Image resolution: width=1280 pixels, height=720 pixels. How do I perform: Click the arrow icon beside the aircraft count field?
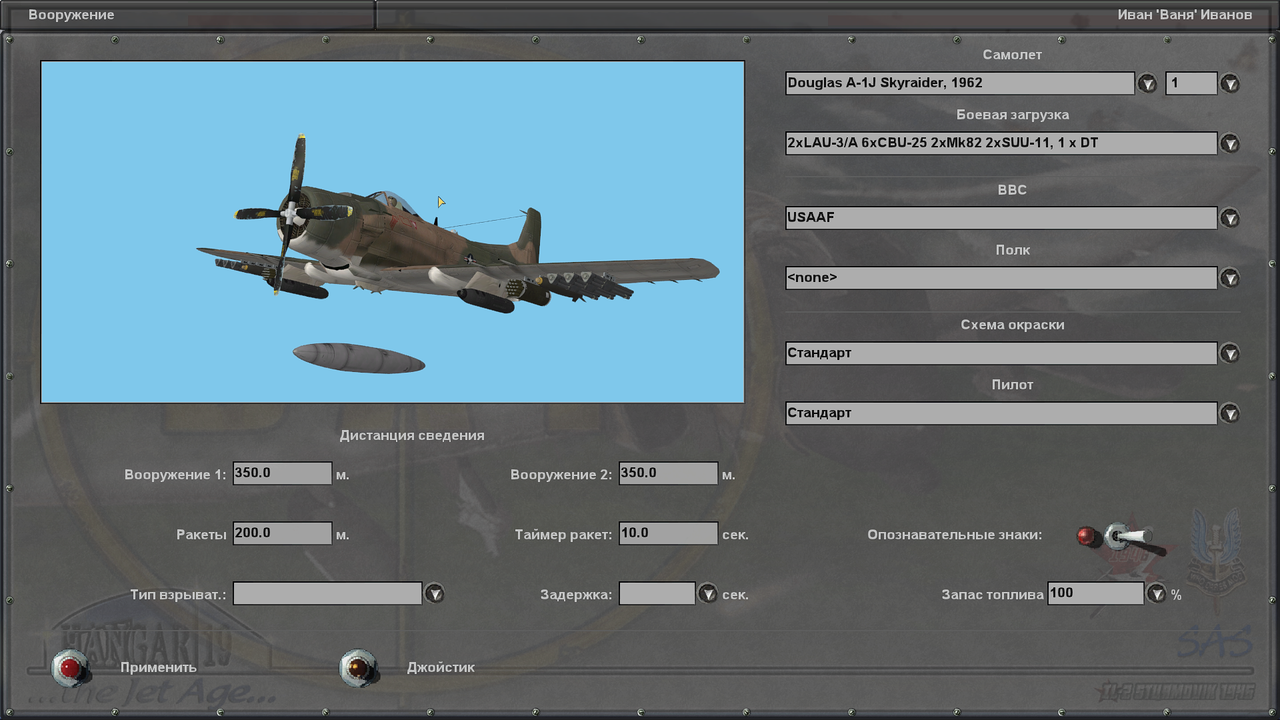point(1229,83)
